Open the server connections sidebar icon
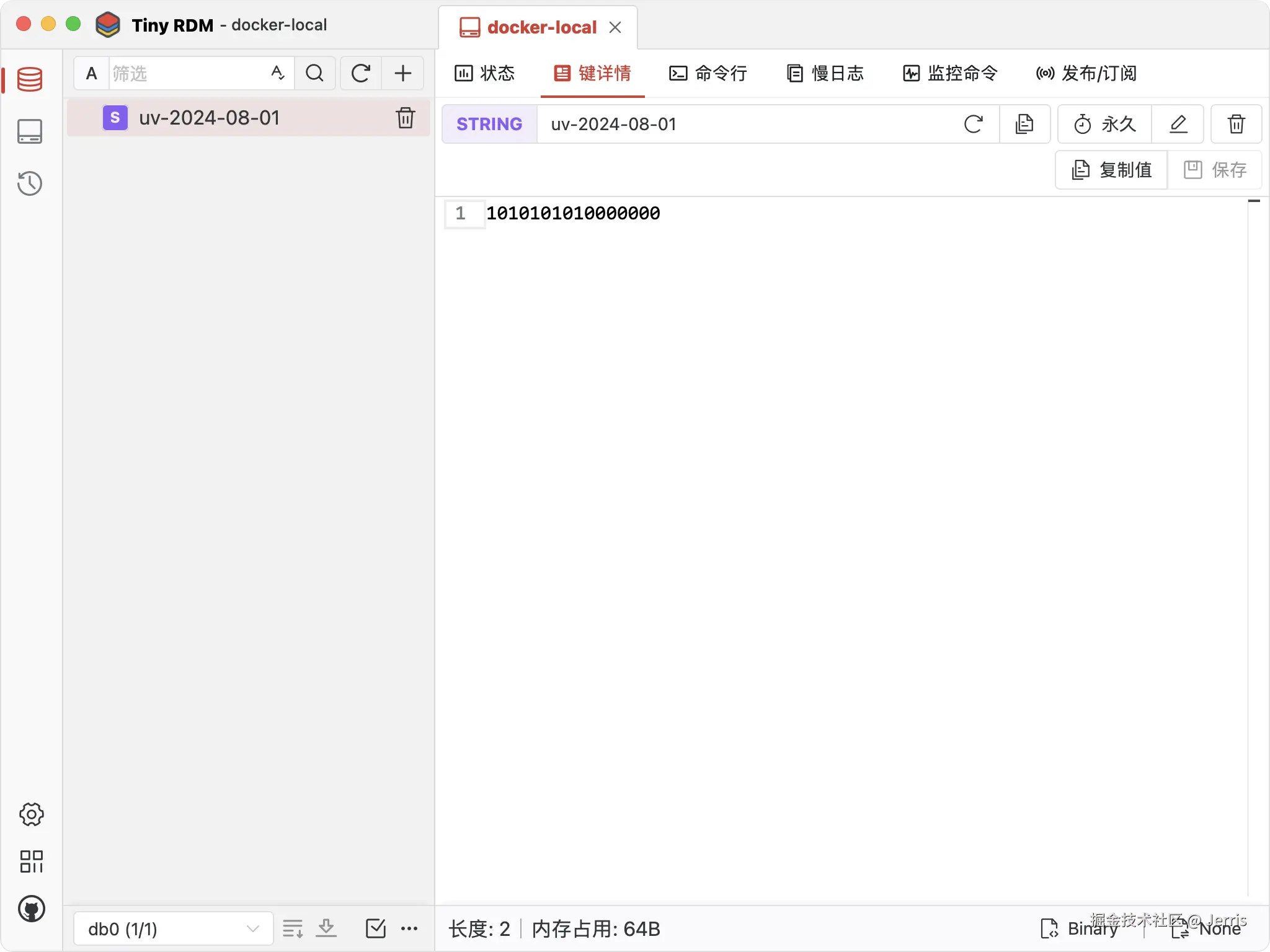This screenshot has width=1270, height=952. pyautogui.click(x=30, y=131)
